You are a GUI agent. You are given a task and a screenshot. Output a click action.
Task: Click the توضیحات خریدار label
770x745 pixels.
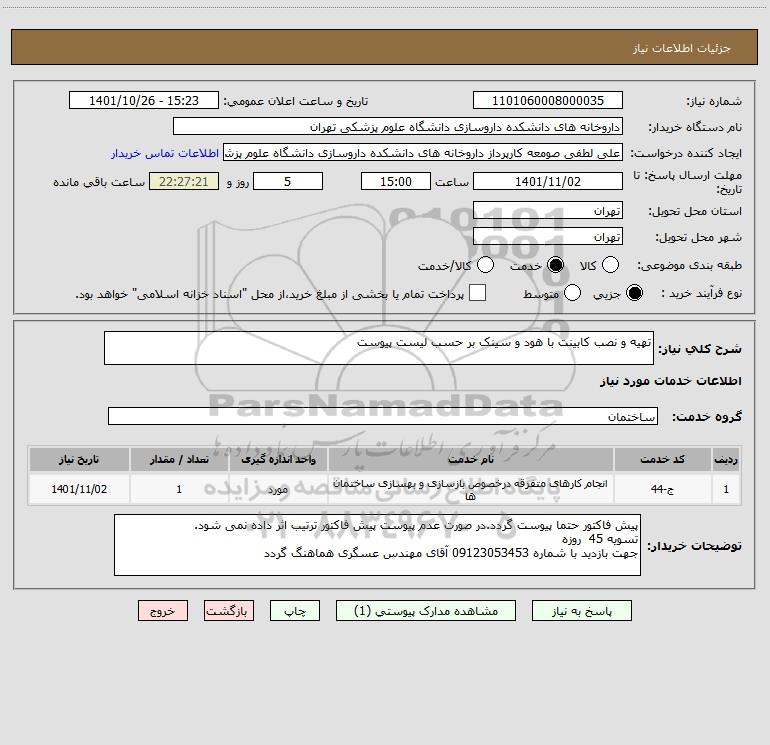click(x=694, y=546)
